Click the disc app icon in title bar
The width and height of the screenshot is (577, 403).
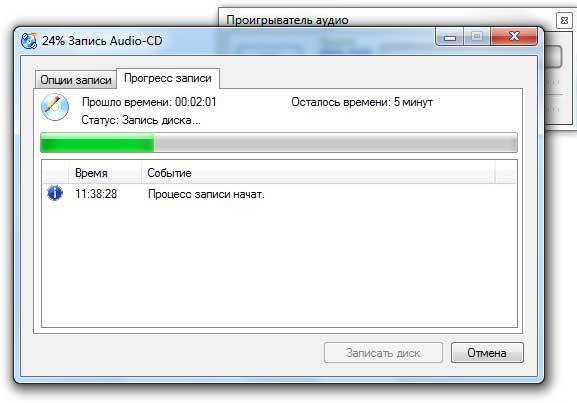pyautogui.click(x=29, y=41)
